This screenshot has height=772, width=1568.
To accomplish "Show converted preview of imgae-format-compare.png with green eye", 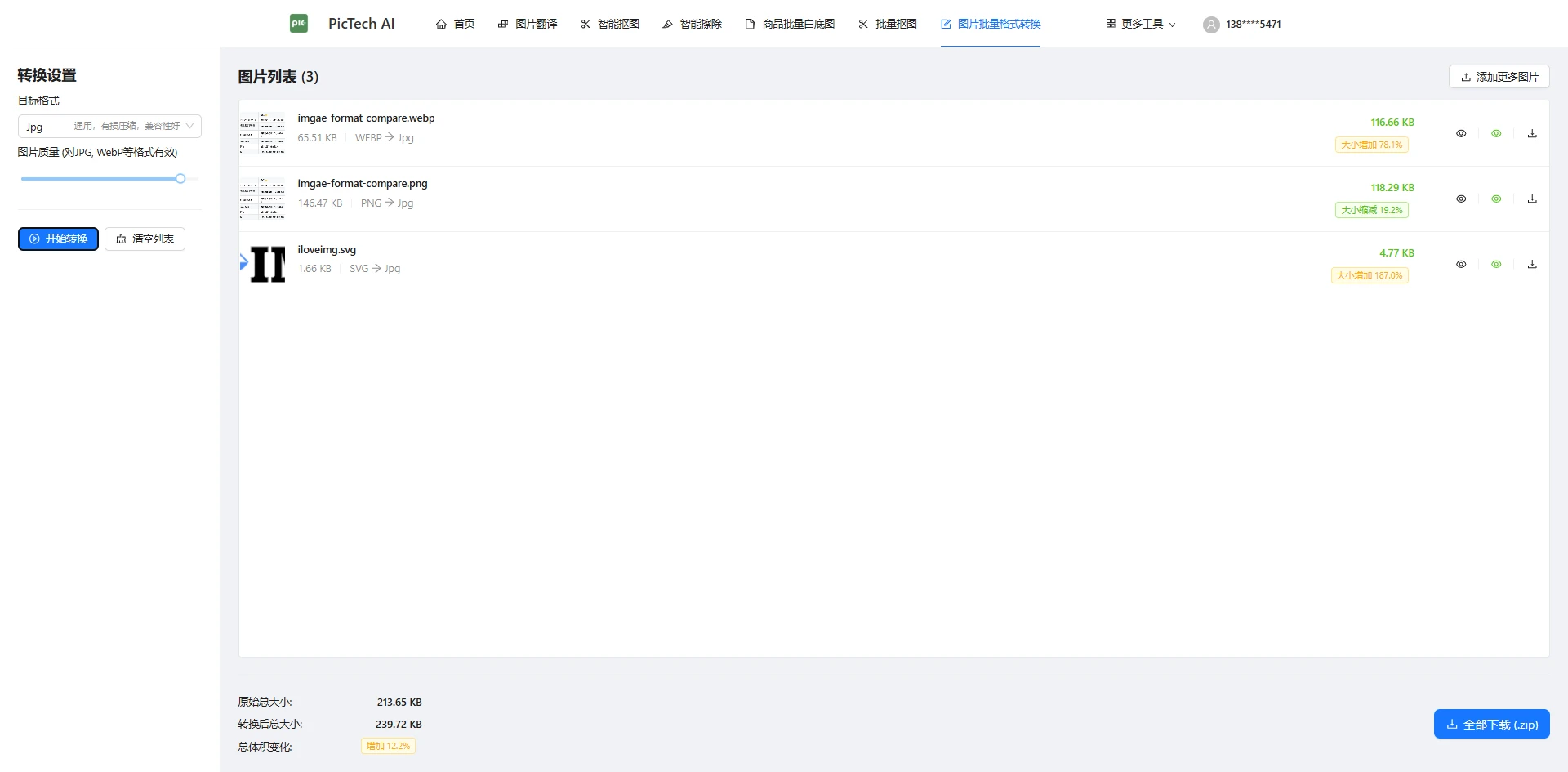I will (1496, 198).
